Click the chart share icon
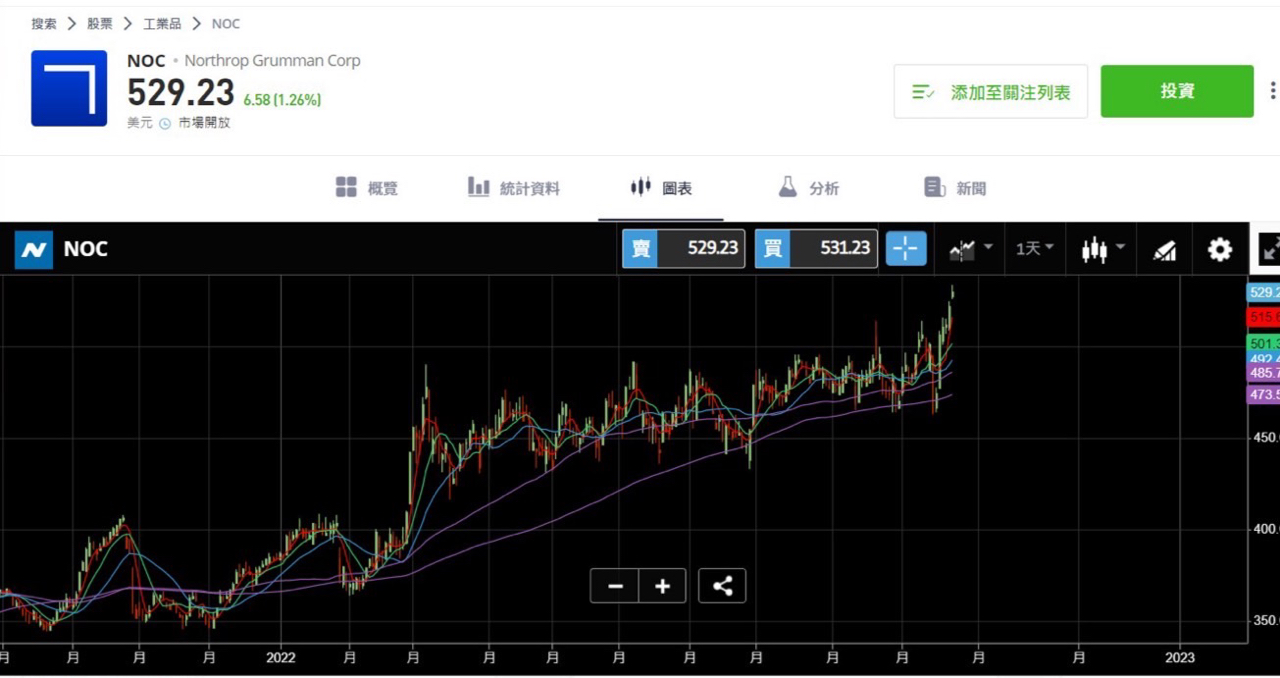 pyautogui.click(x=722, y=586)
